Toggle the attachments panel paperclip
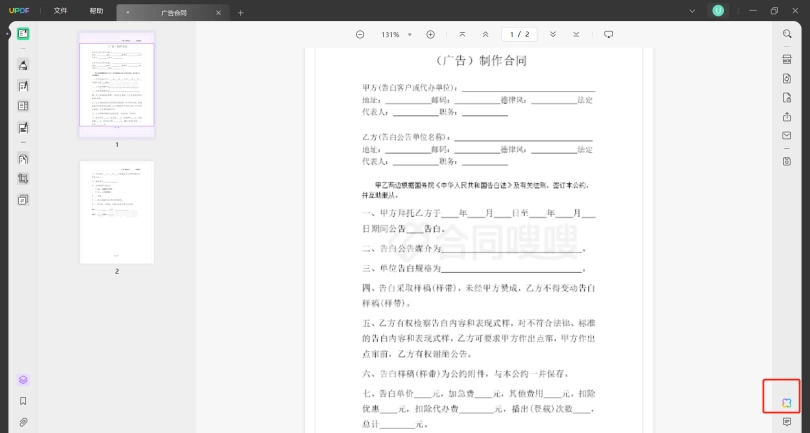810x433 pixels. click(23, 422)
